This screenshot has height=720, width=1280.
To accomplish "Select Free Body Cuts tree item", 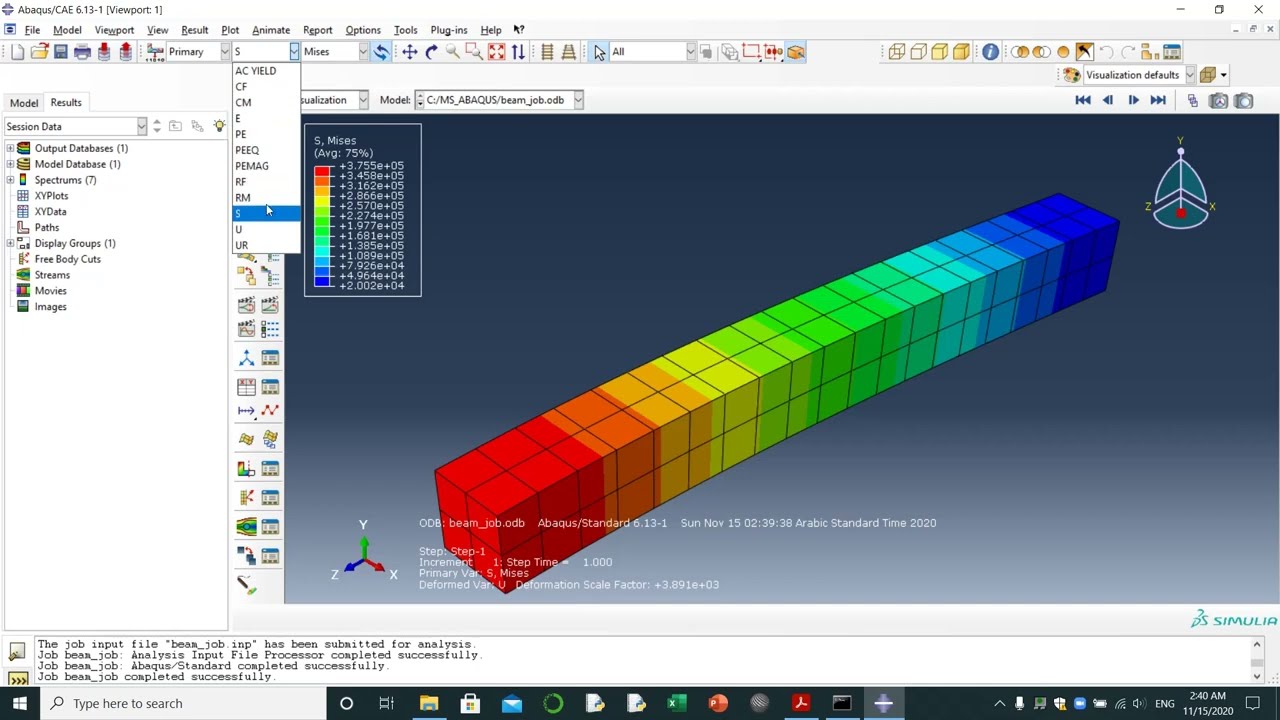I will tap(67, 259).
